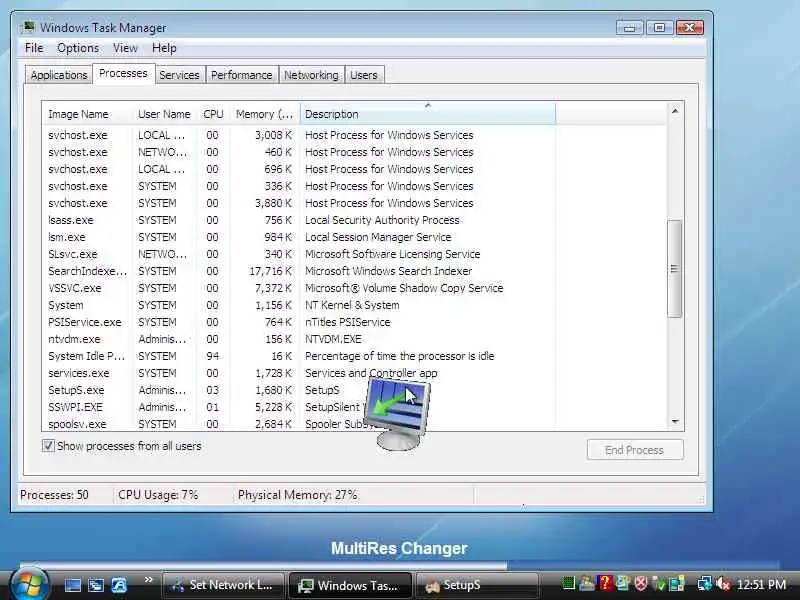
Task: Open the View menu
Action: coord(125,48)
